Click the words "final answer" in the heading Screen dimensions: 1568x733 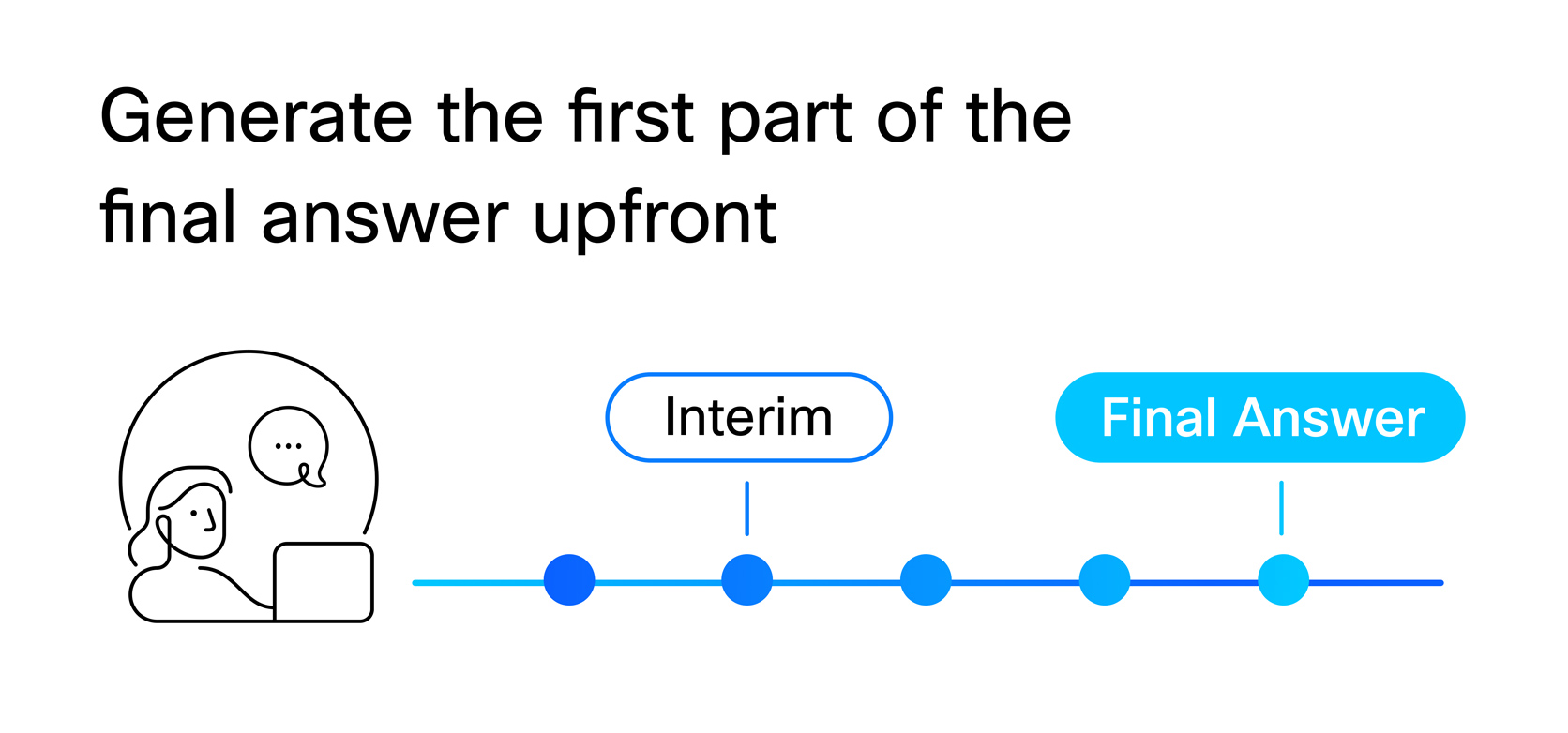coord(304,217)
